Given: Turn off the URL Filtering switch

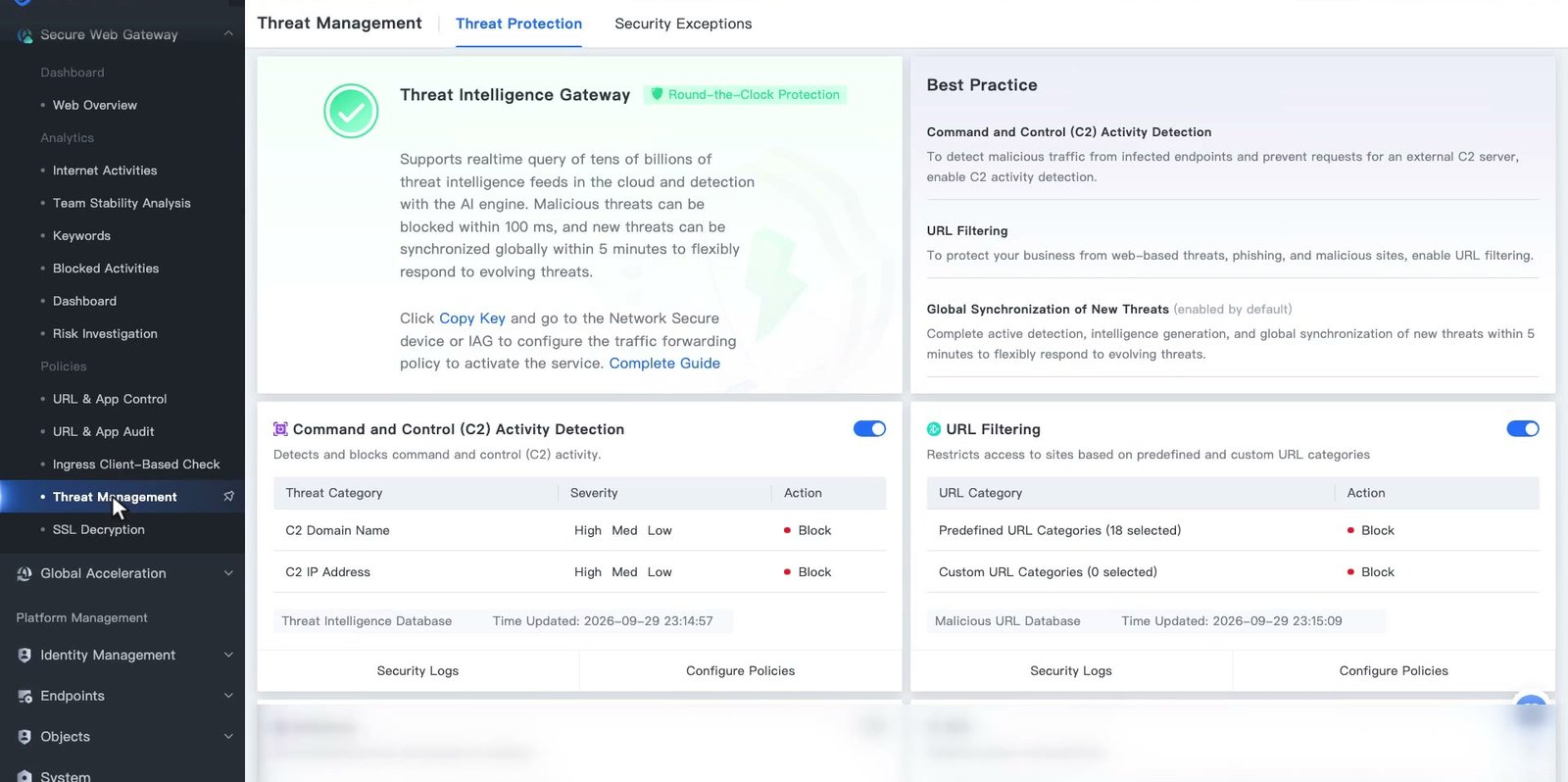Looking at the screenshot, I should [x=1523, y=429].
